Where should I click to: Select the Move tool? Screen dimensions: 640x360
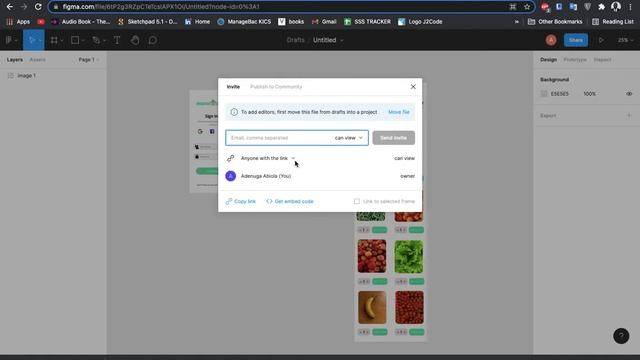(x=32, y=40)
